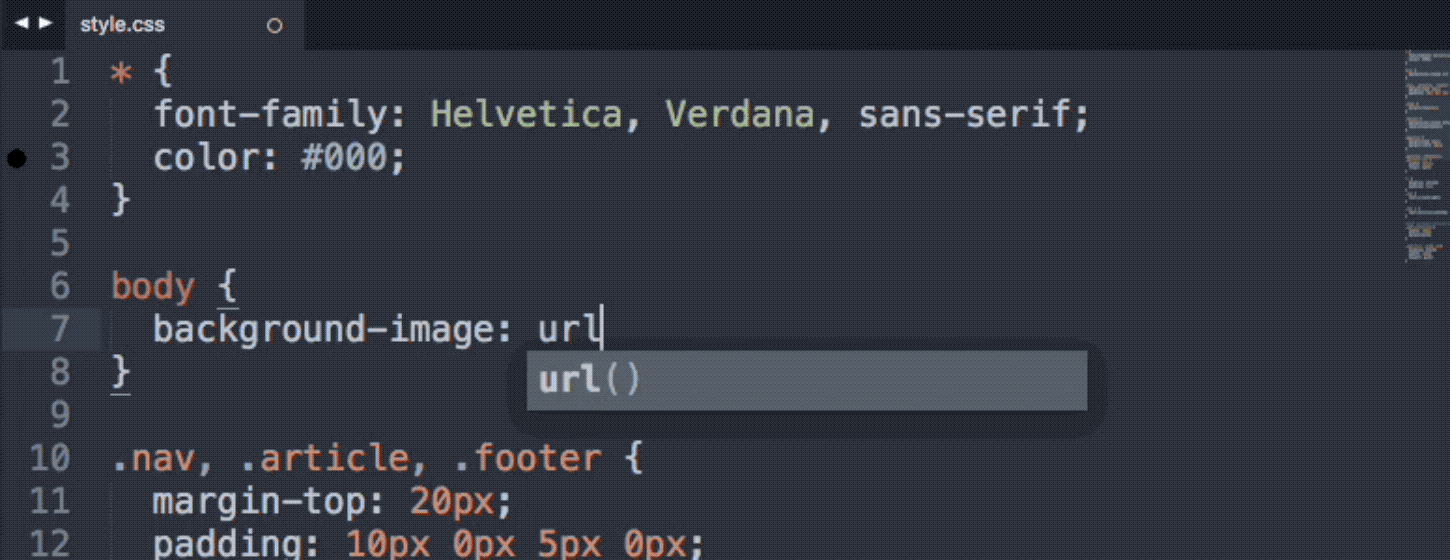The height and width of the screenshot is (560, 1450).
Task: Click line number 7 in the gutter
Action: click(x=59, y=329)
